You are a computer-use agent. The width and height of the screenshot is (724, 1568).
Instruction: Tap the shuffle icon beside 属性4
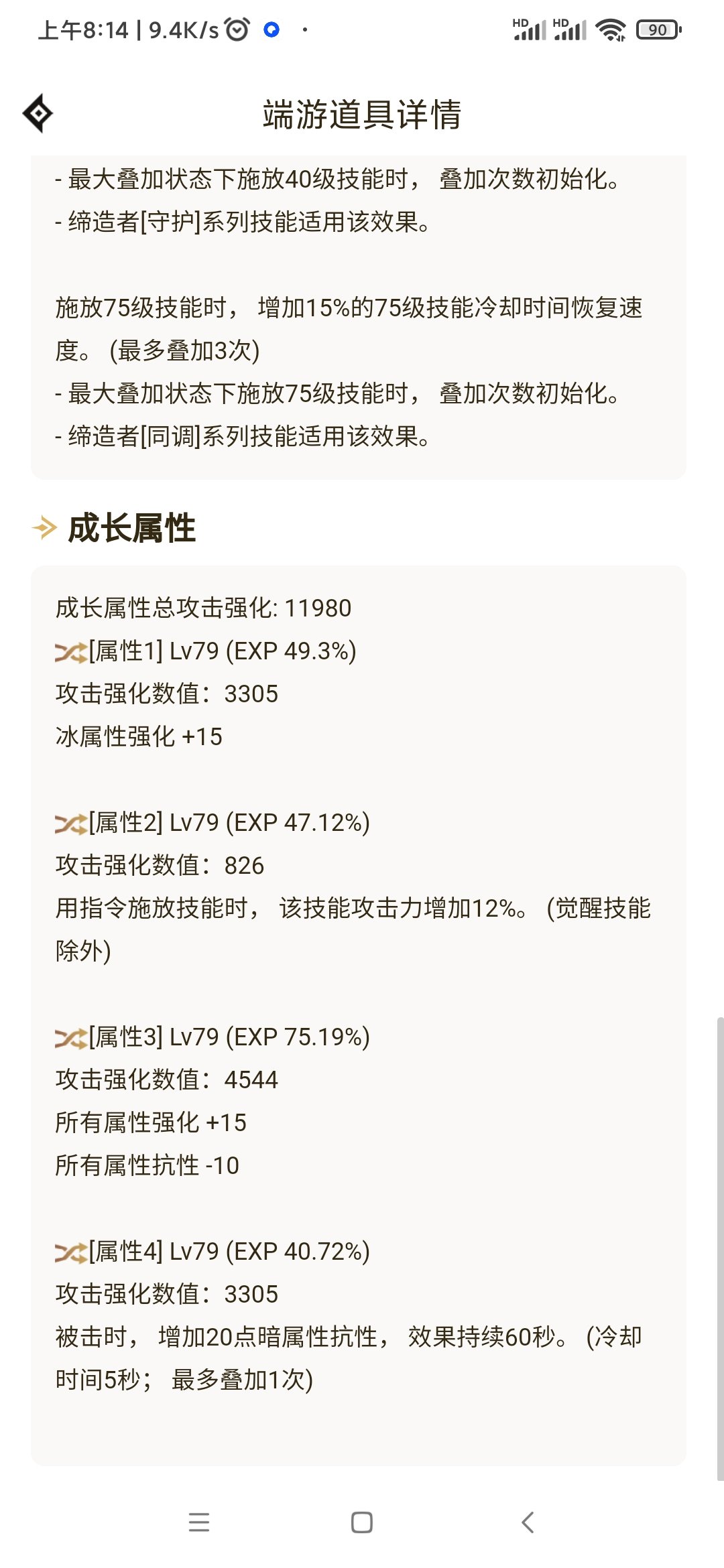coord(71,1252)
